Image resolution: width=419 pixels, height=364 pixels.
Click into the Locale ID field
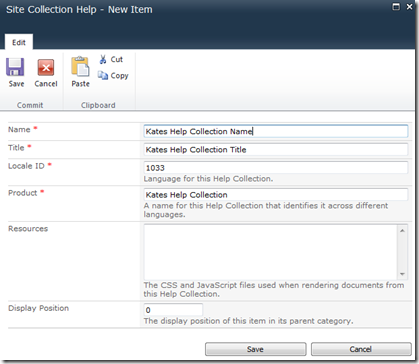pos(276,167)
